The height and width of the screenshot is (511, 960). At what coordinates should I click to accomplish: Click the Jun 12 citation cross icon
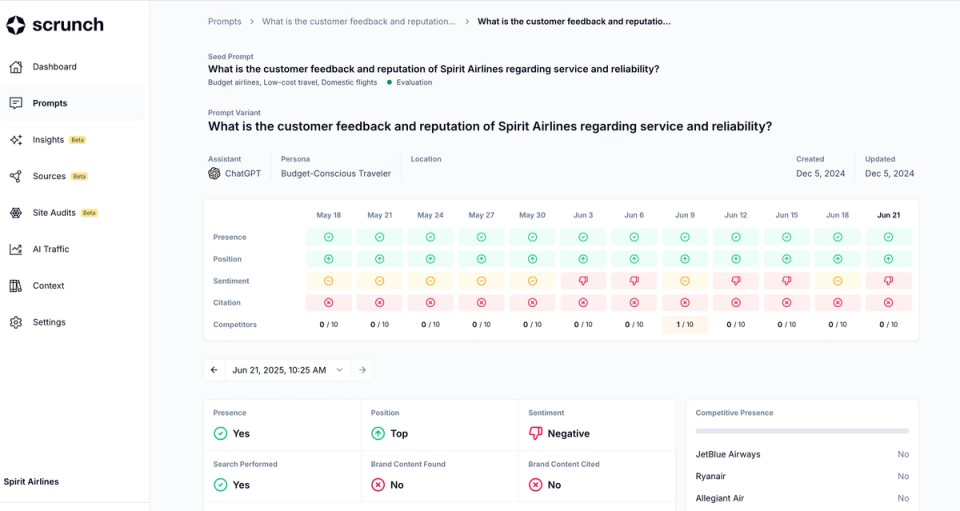click(x=736, y=303)
